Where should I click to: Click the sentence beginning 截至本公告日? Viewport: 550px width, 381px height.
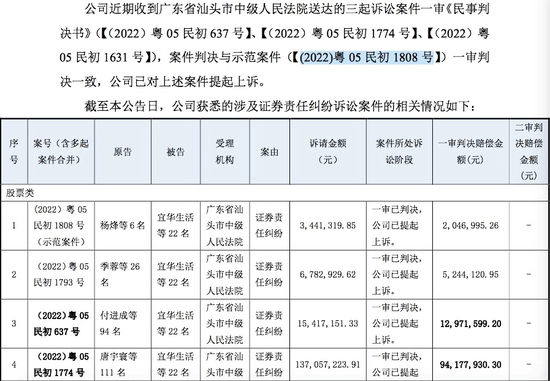(x=280, y=106)
